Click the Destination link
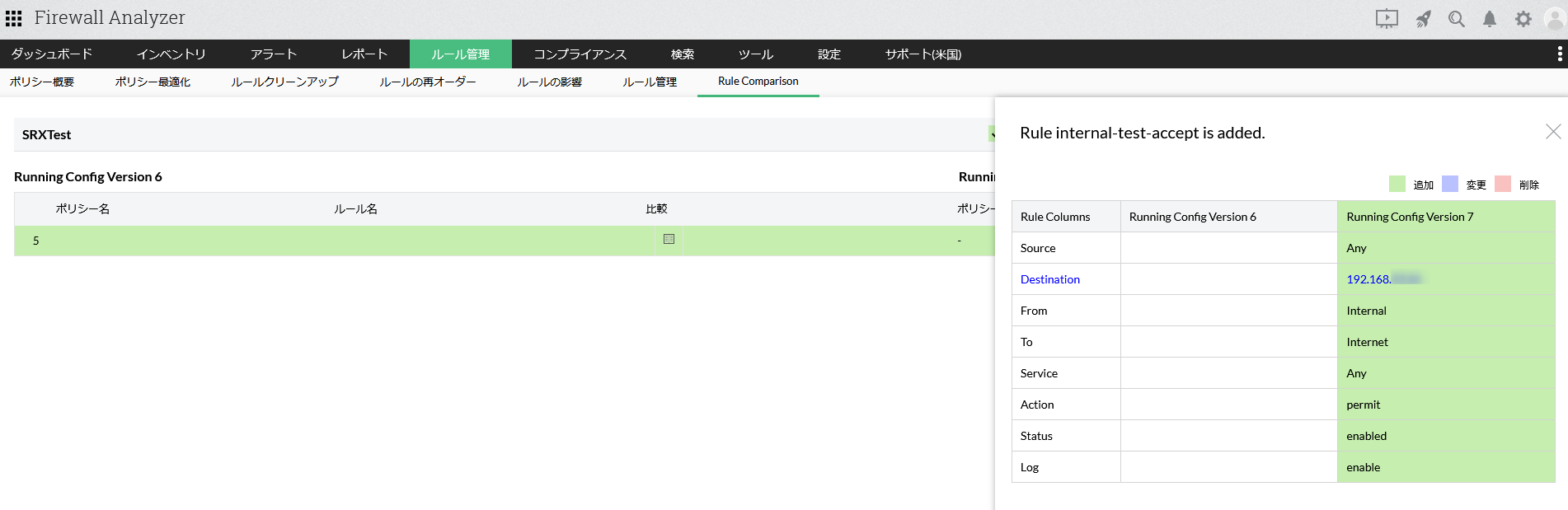The width and height of the screenshot is (1568, 510). [x=1049, y=279]
